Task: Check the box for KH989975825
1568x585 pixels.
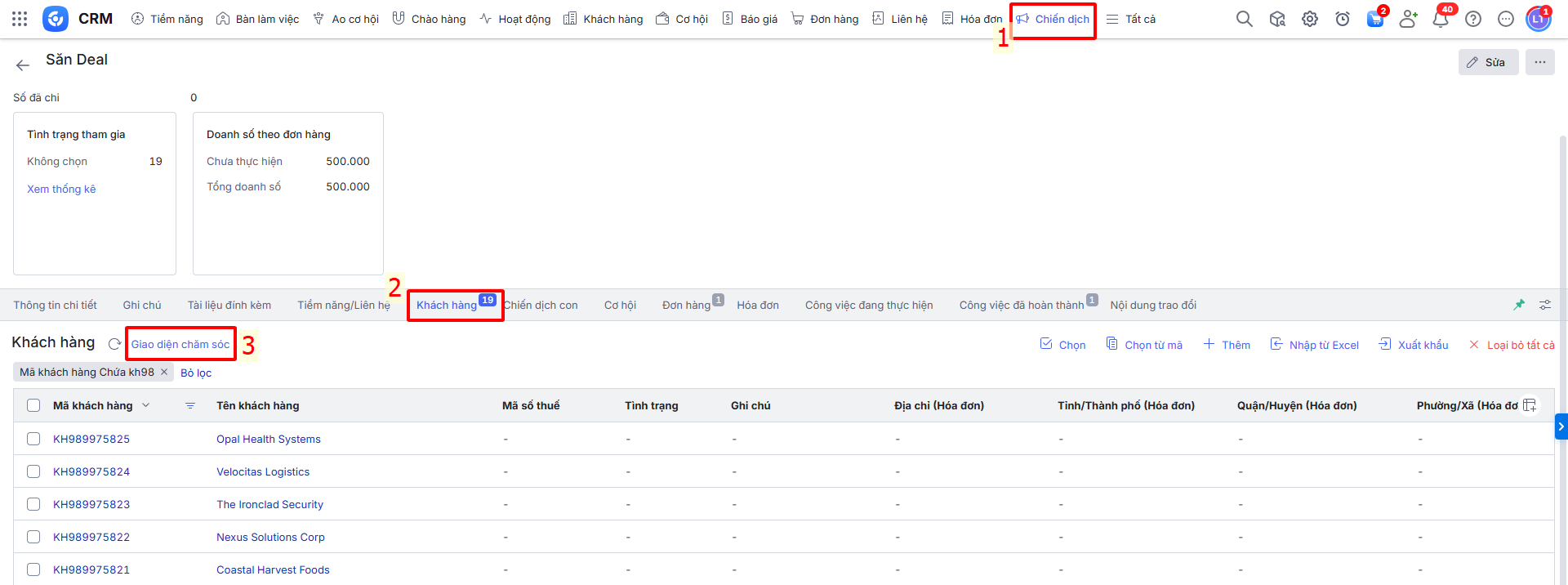Action: click(33, 439)
